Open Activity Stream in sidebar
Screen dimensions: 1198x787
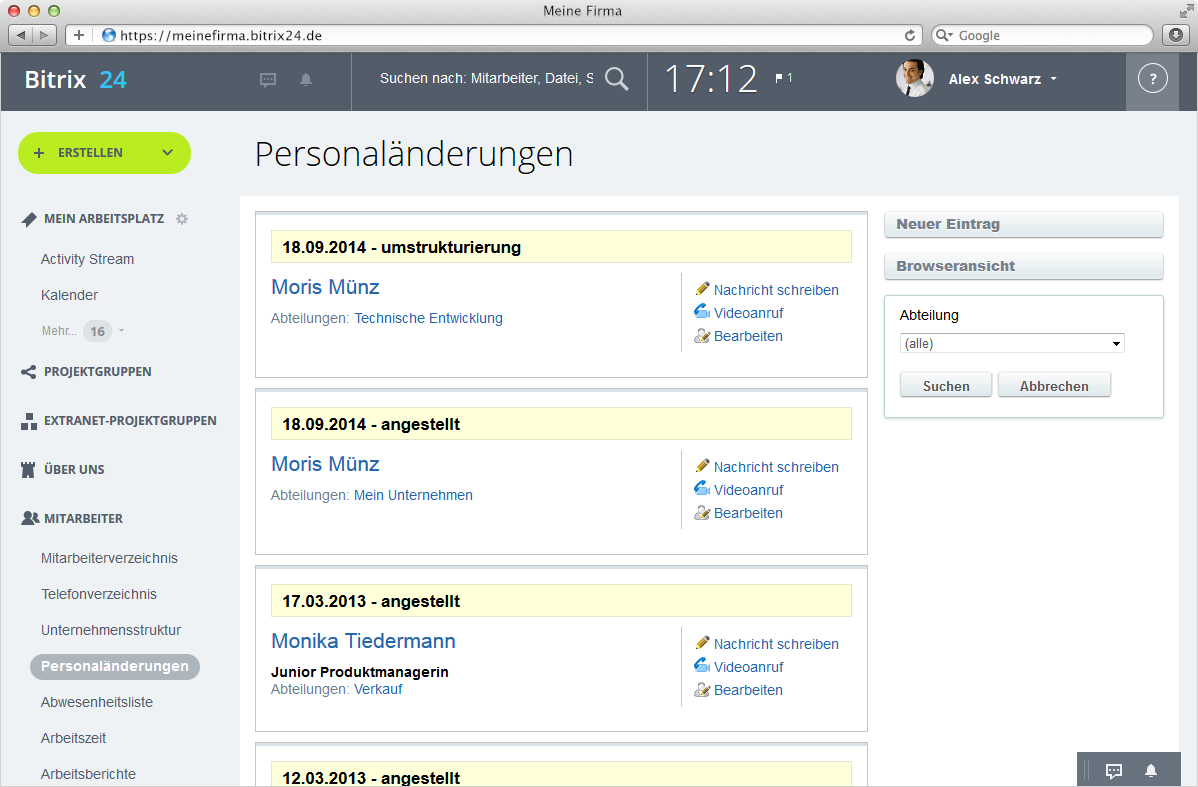coord(87,259)
